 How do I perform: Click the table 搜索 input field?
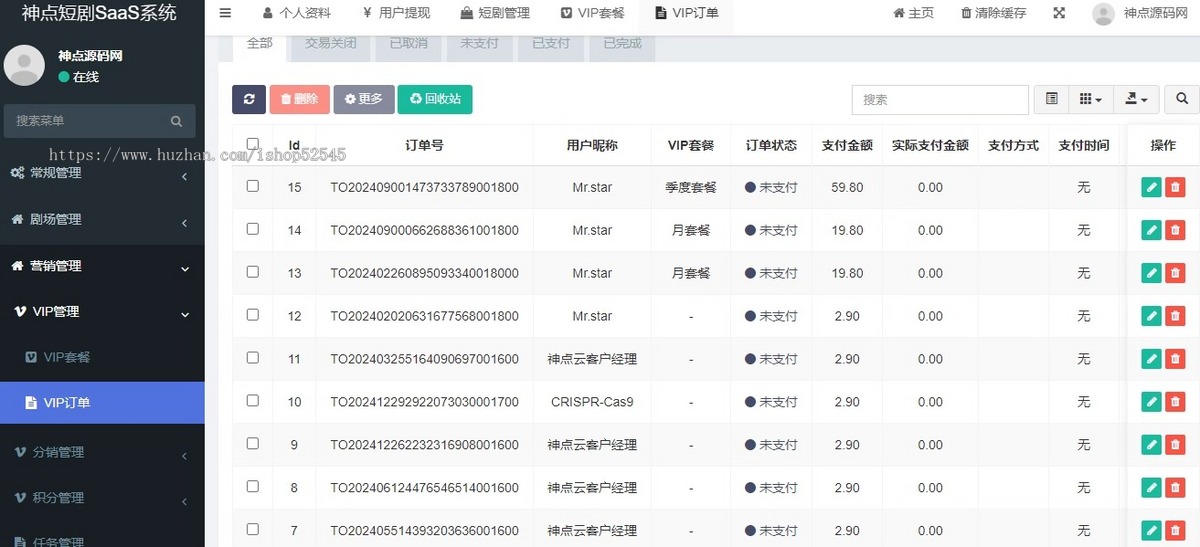pos(940,100)
